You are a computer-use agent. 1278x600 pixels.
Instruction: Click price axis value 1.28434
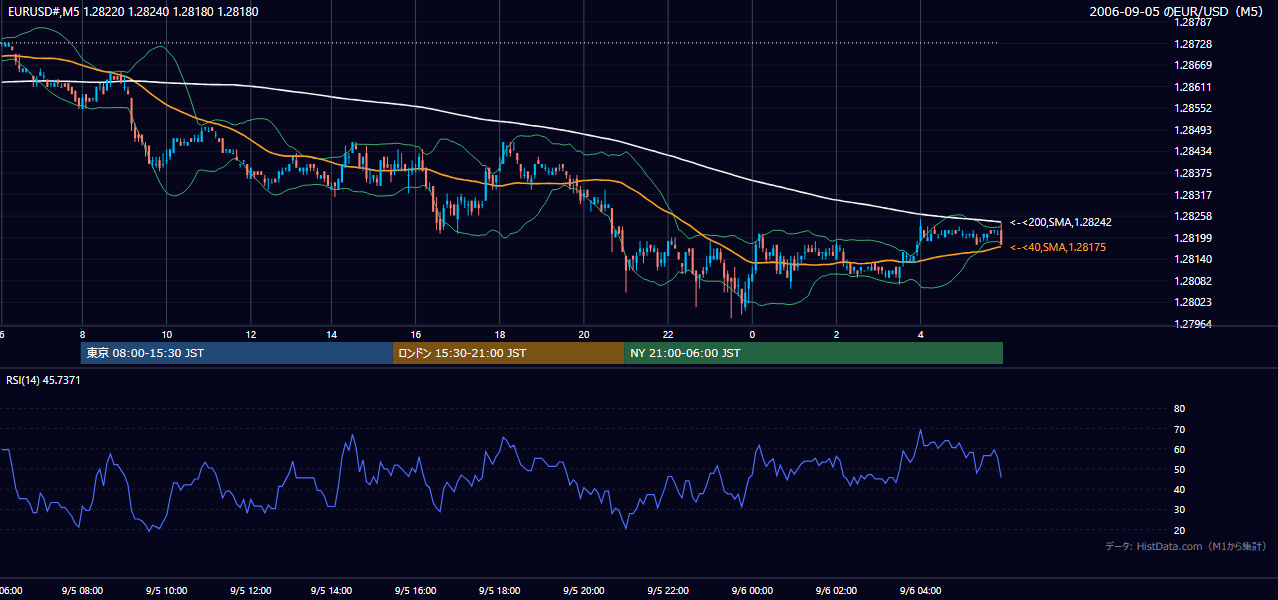[1193, 152]
